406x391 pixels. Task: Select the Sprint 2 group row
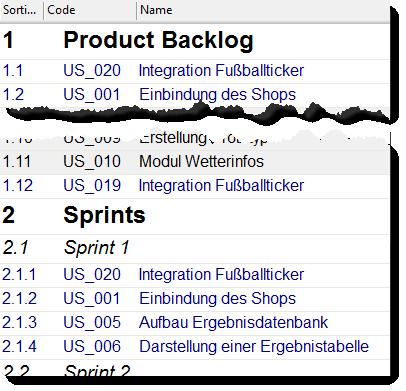[x=195, y=369]
